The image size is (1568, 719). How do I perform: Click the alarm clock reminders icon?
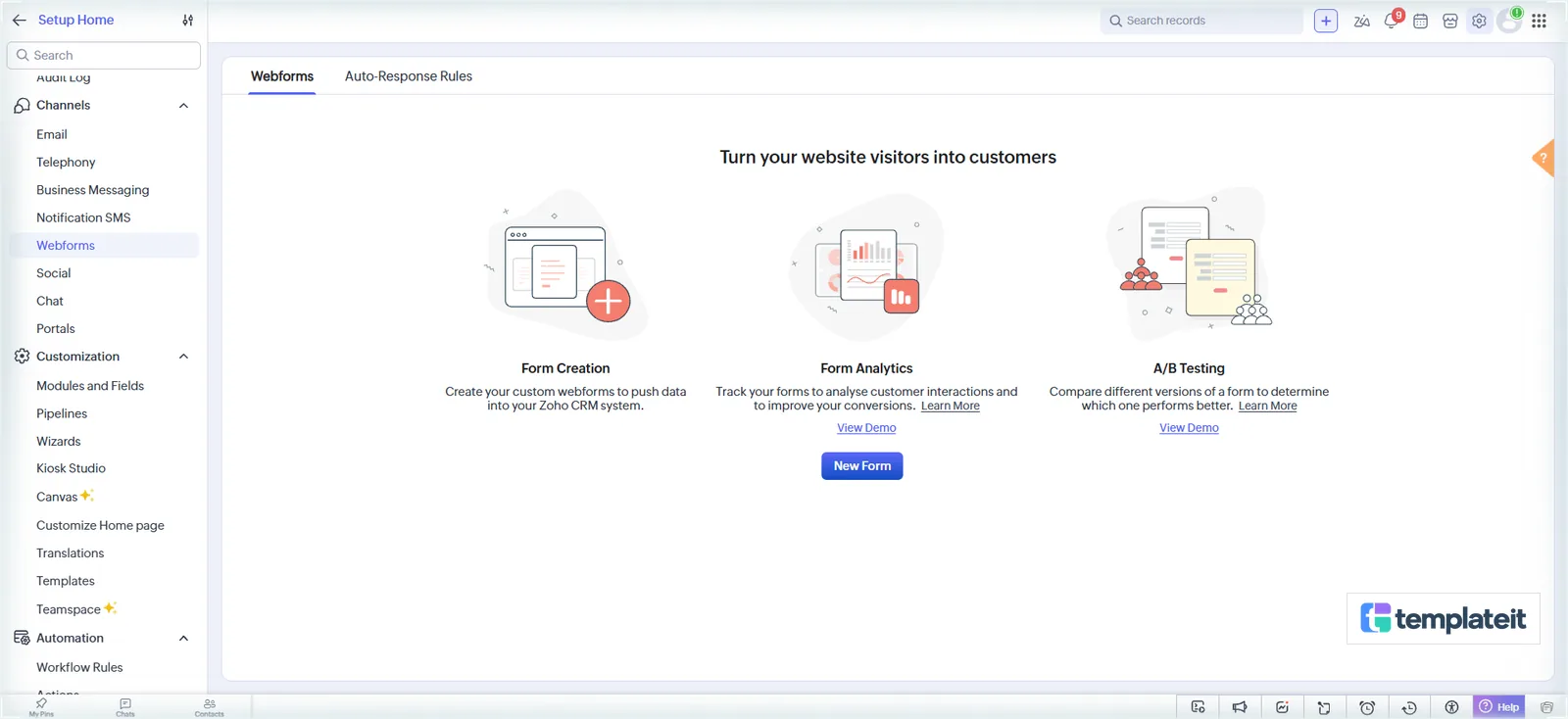(x=1367, y=707)
